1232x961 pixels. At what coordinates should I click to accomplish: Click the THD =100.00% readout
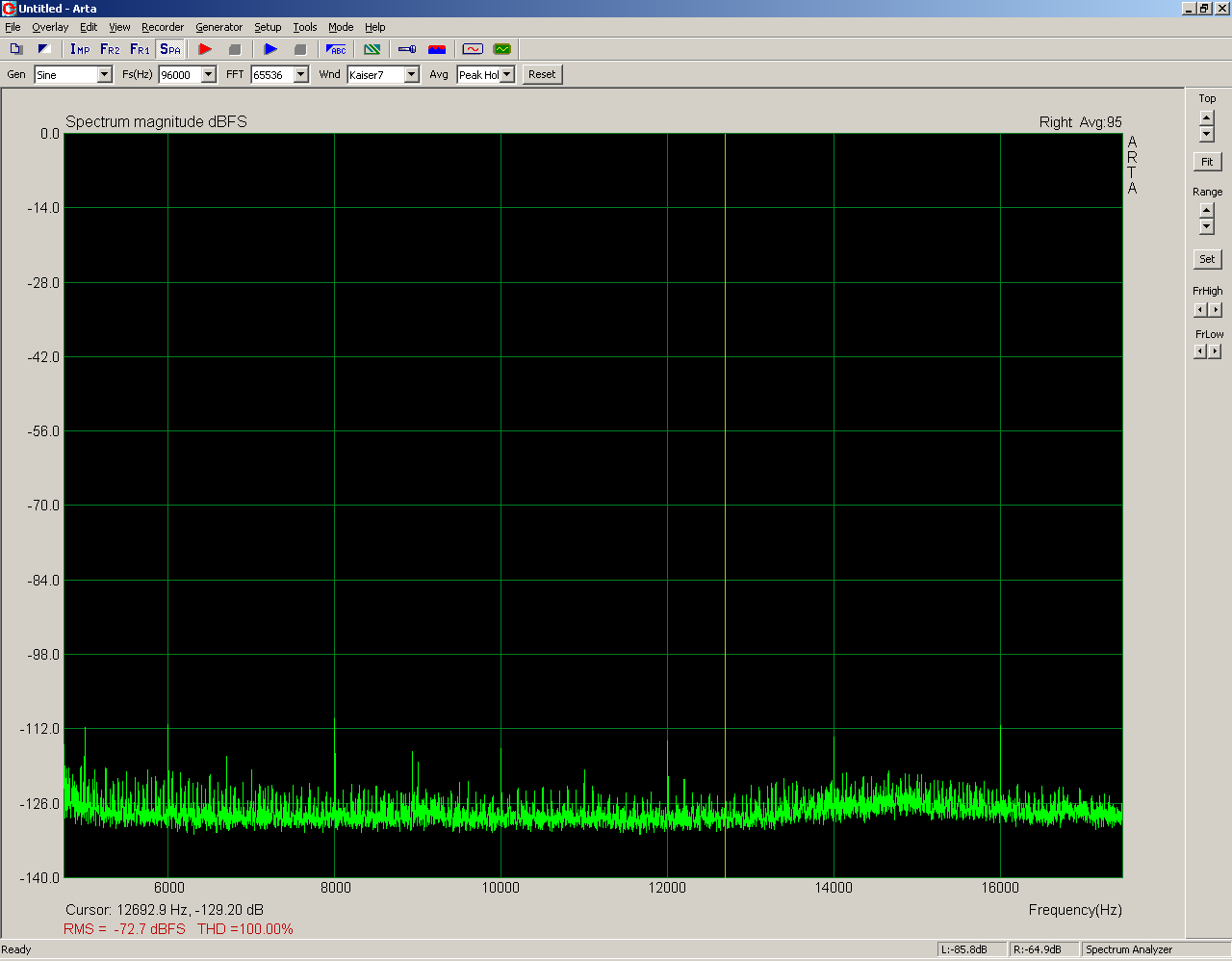pos(245,929)
